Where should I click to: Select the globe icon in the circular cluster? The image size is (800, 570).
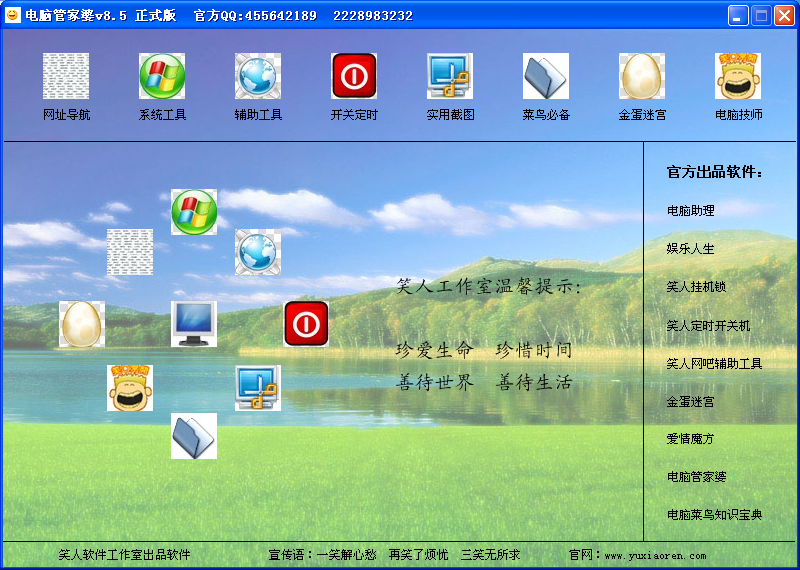click(x=258, y=252)
